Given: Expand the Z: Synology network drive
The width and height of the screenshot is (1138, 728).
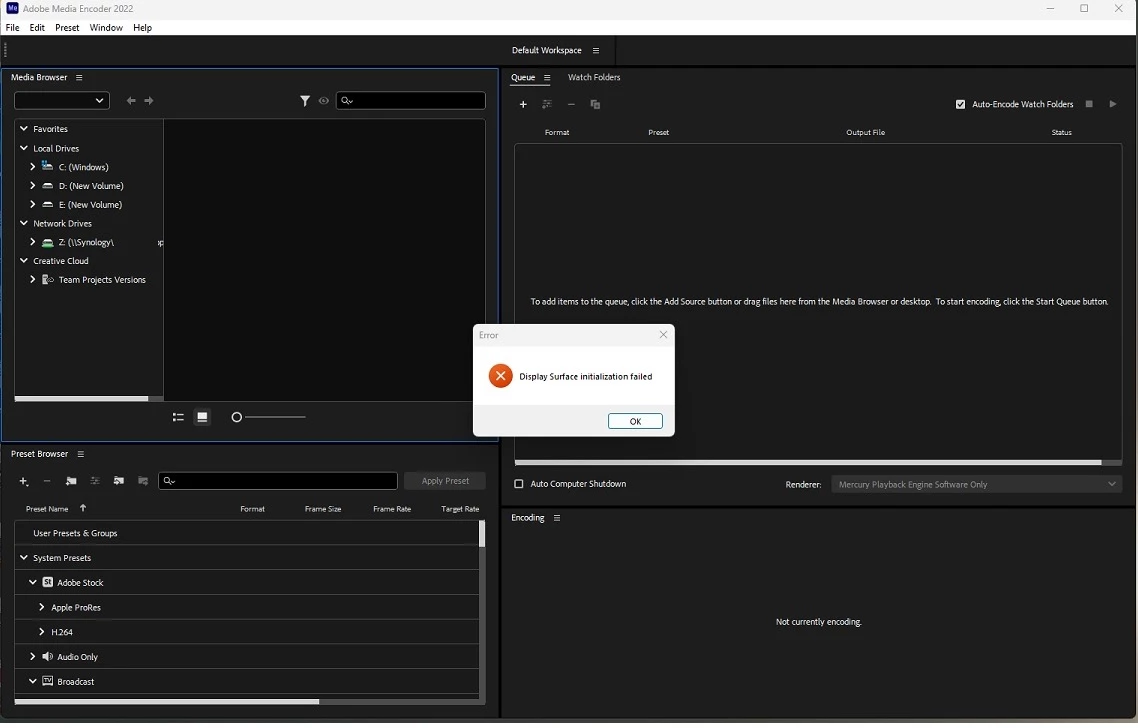Looking at the screenshot, I should point(33,242).
